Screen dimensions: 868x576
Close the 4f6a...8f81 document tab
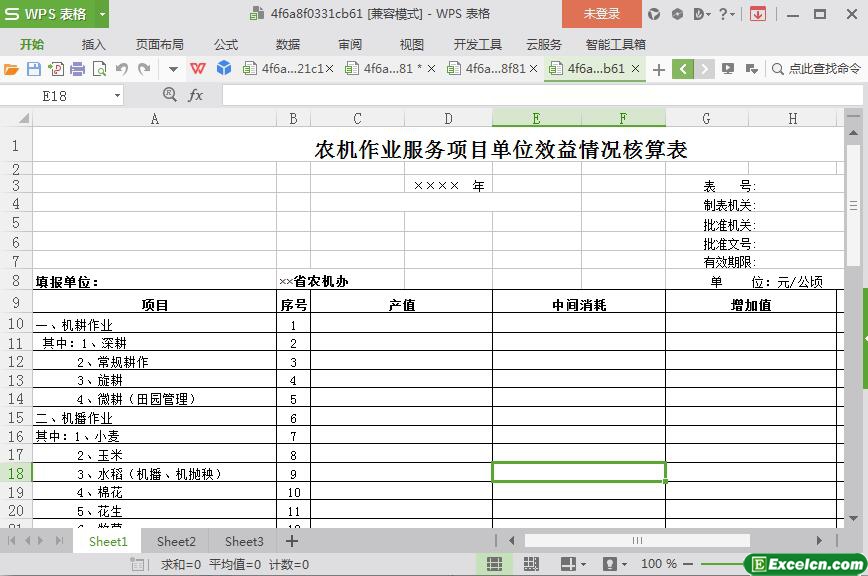(x=534, y=69)
